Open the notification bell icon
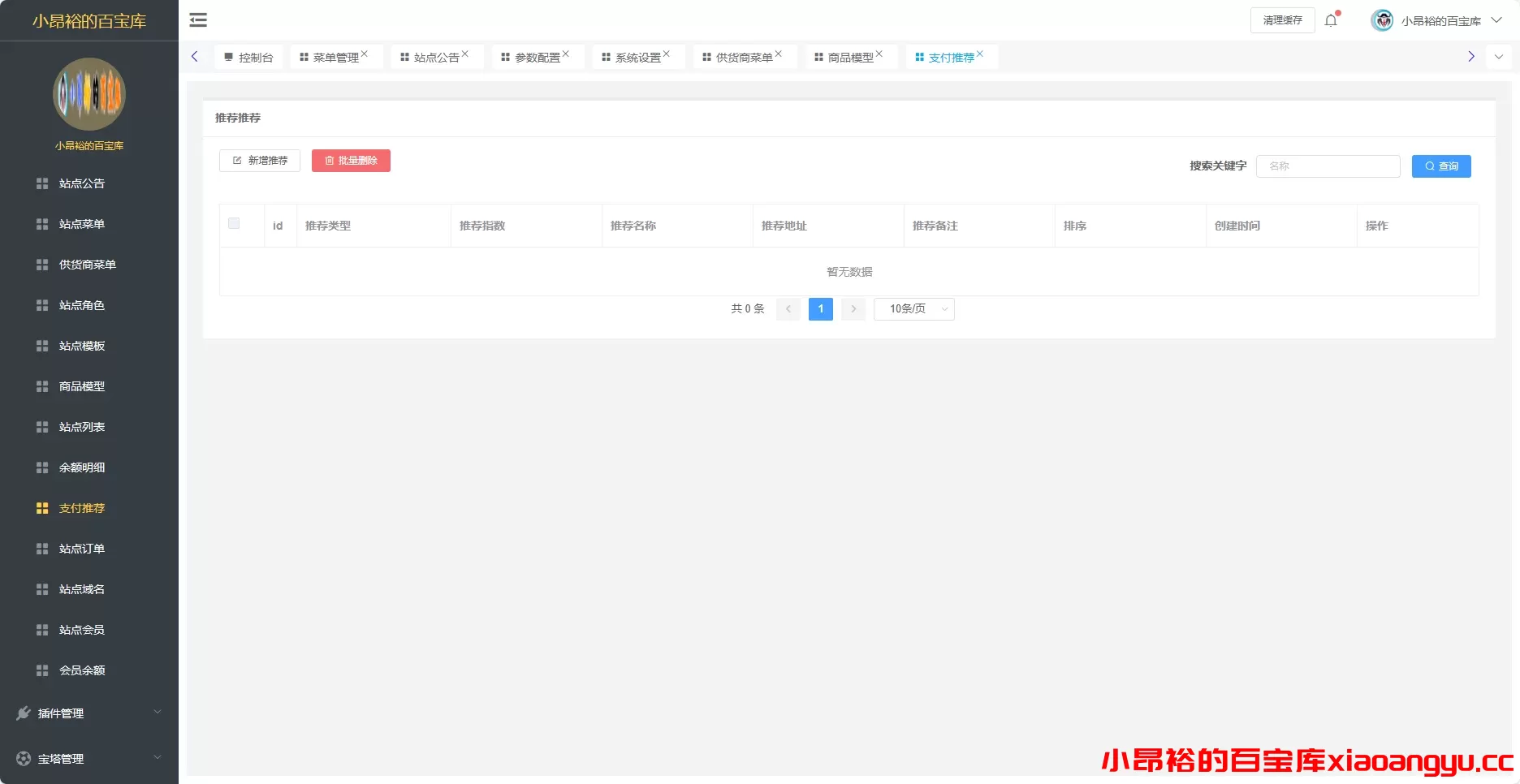The width and height of the screenshot is (1520, 784). [1330, 20]
